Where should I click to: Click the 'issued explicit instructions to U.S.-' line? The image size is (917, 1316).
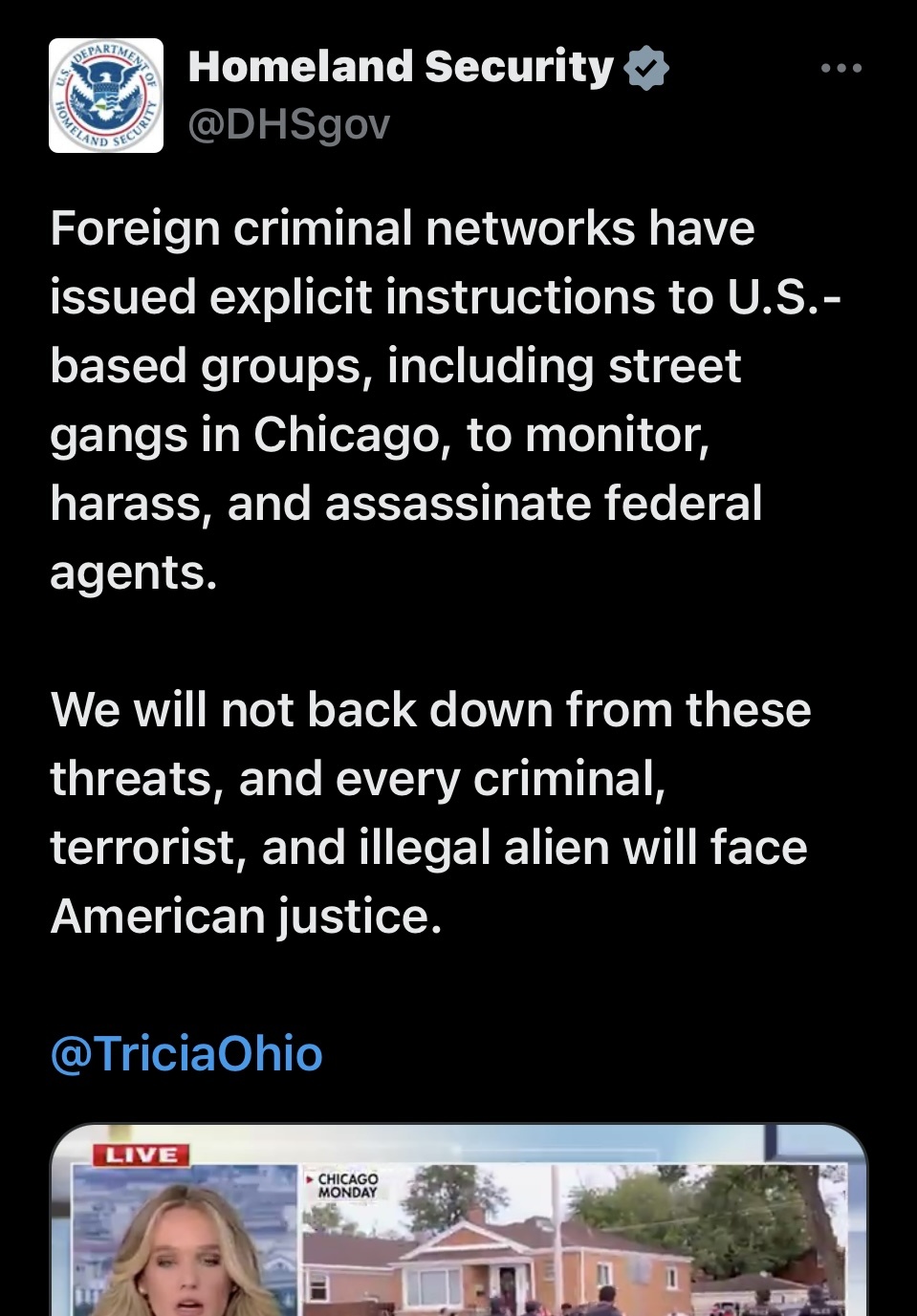click(446, 297)
